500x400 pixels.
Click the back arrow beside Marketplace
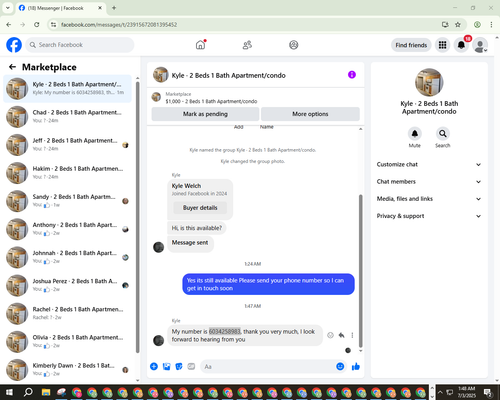coord(13,67)
